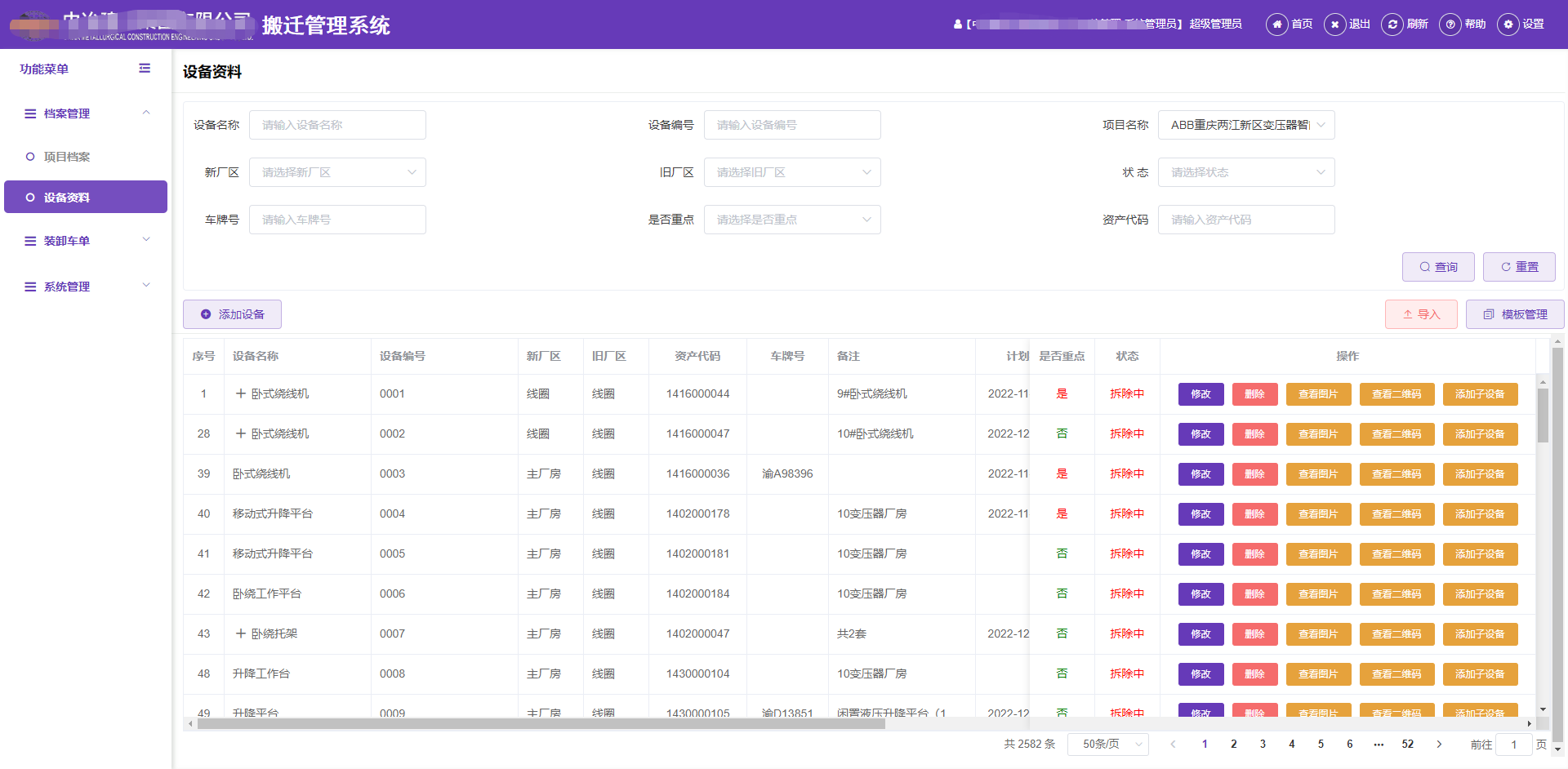
Task: Expand the 装卸车单 menu chevron
Action: (146, 240)
